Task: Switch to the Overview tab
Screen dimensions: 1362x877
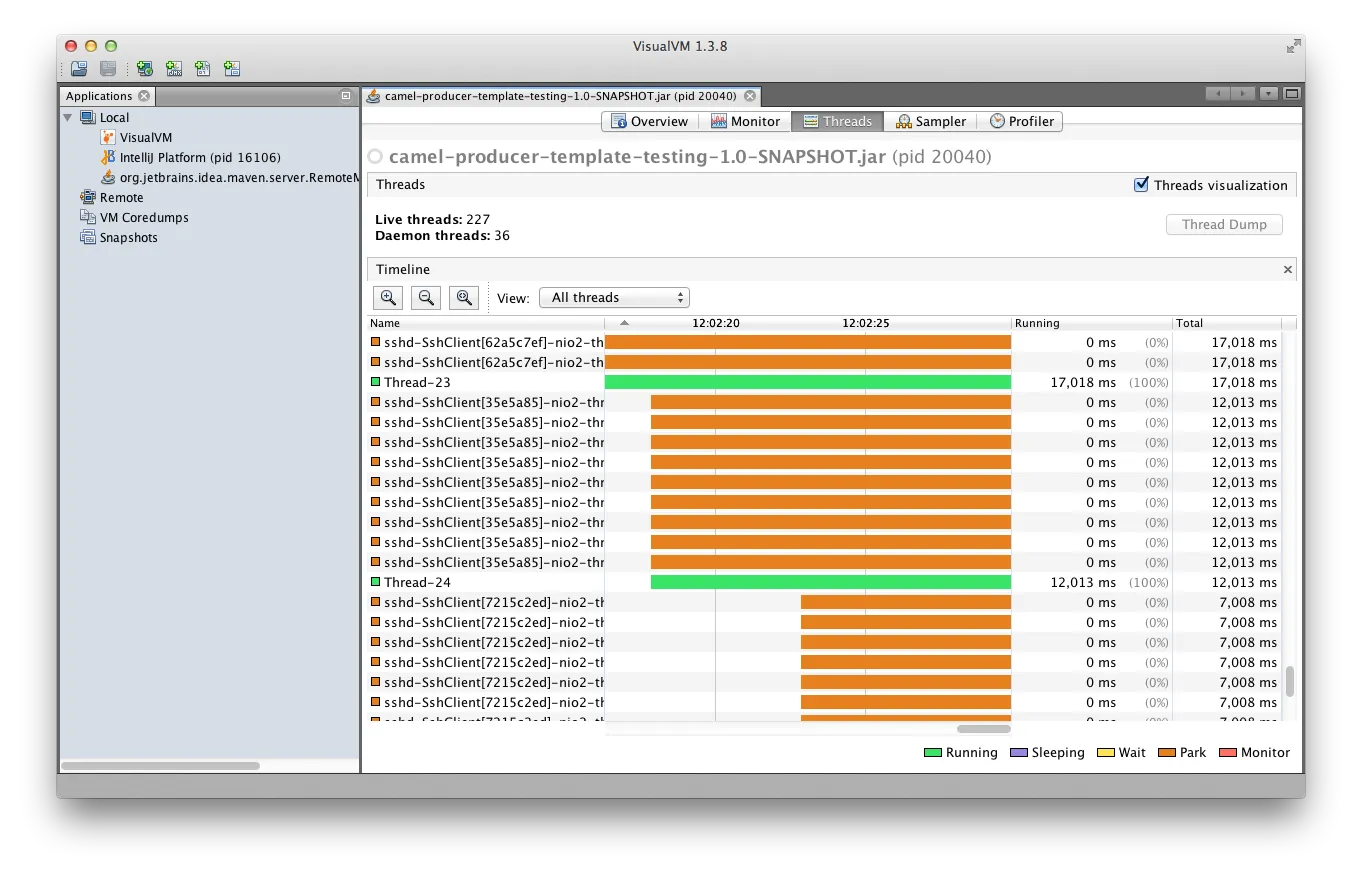Action: (x=650, y=121)
